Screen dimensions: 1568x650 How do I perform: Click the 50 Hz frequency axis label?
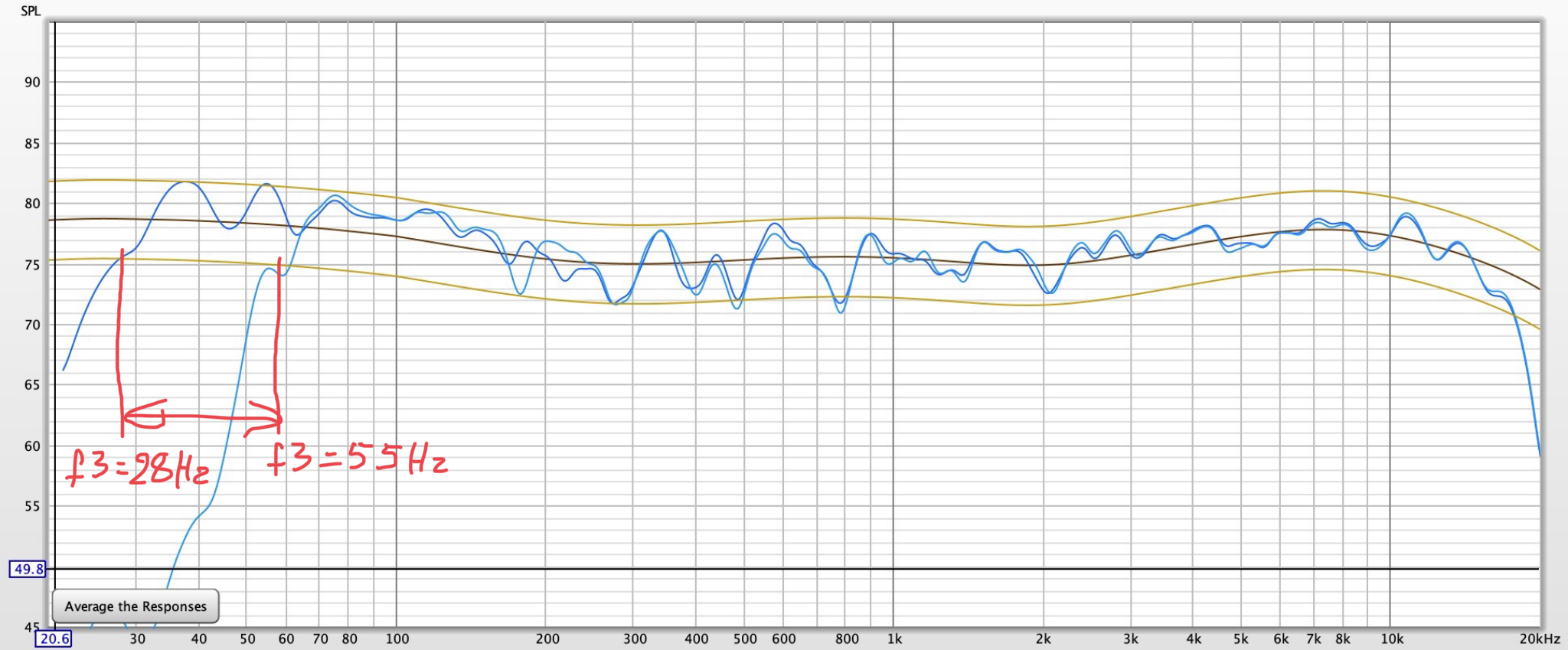[247, 639]
